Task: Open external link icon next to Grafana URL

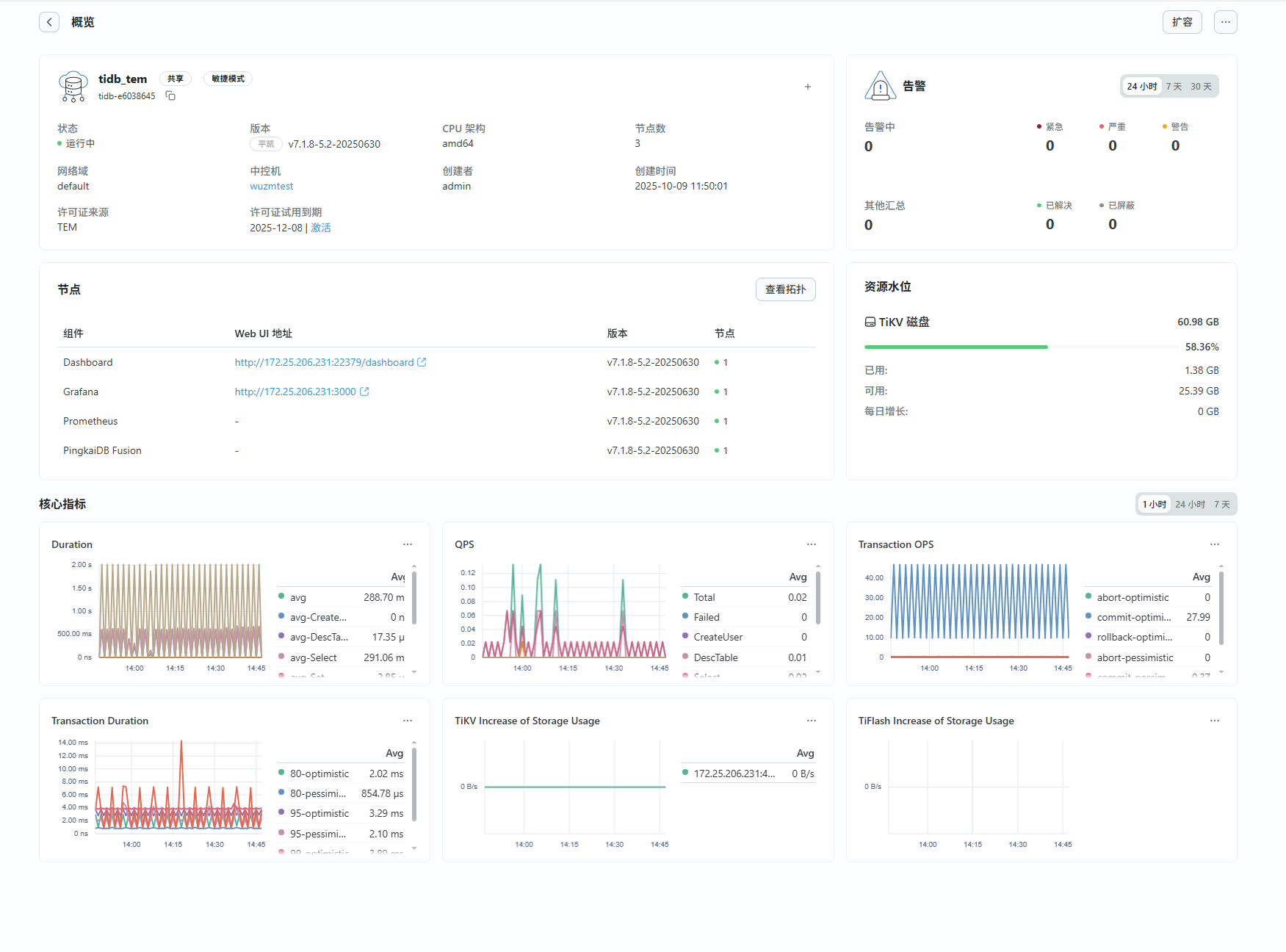Action: point(364,392)
